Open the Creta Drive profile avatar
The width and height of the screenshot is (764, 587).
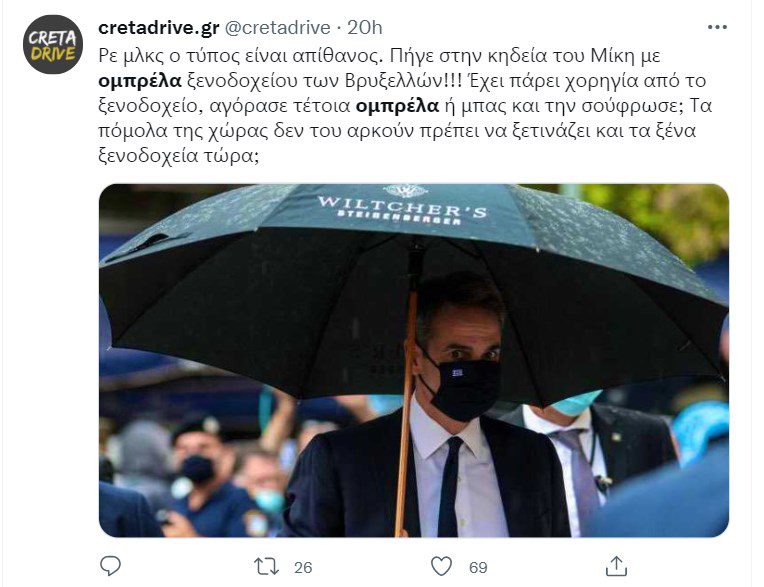[x=53, y=44]
